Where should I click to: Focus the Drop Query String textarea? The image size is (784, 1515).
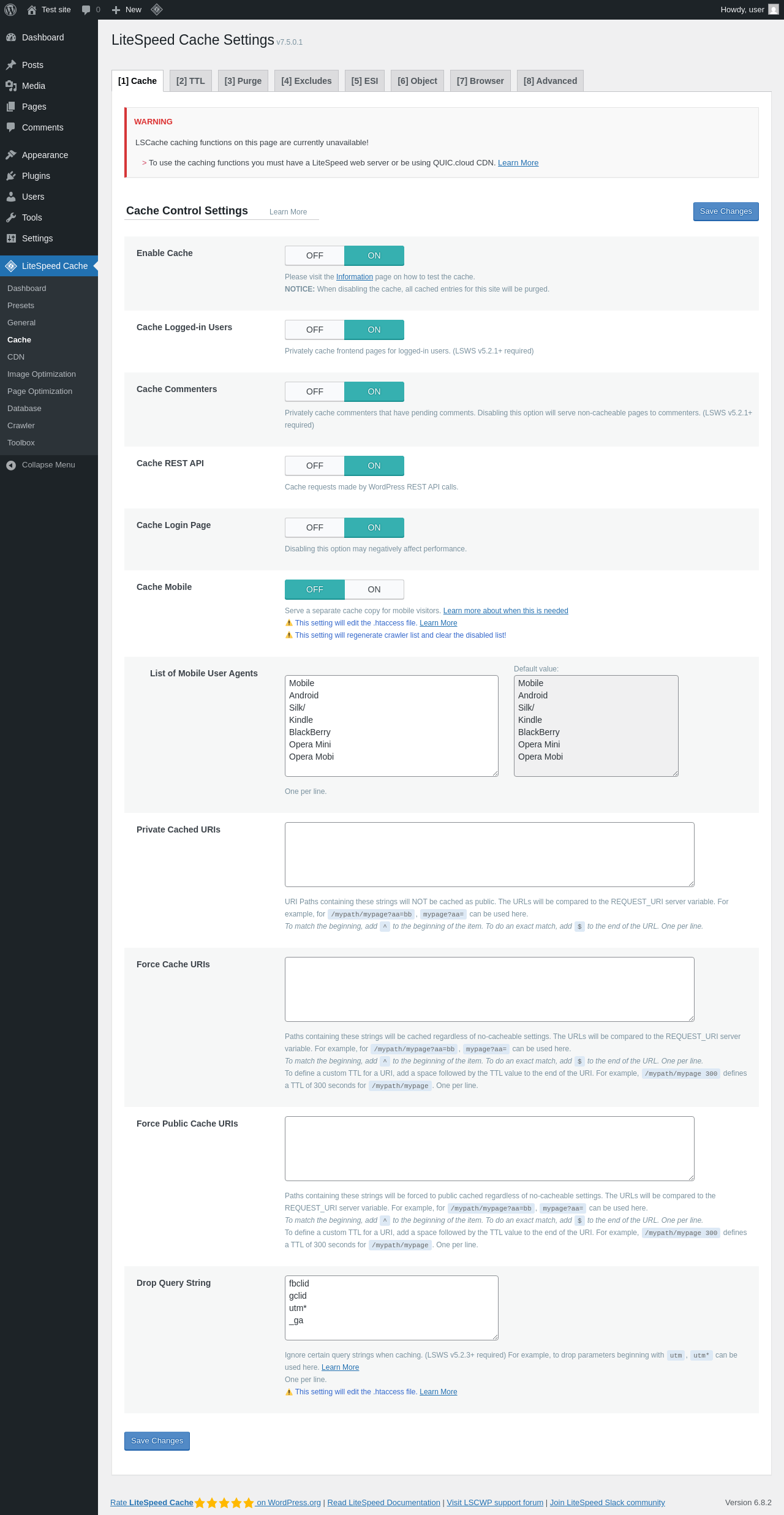391,1308
